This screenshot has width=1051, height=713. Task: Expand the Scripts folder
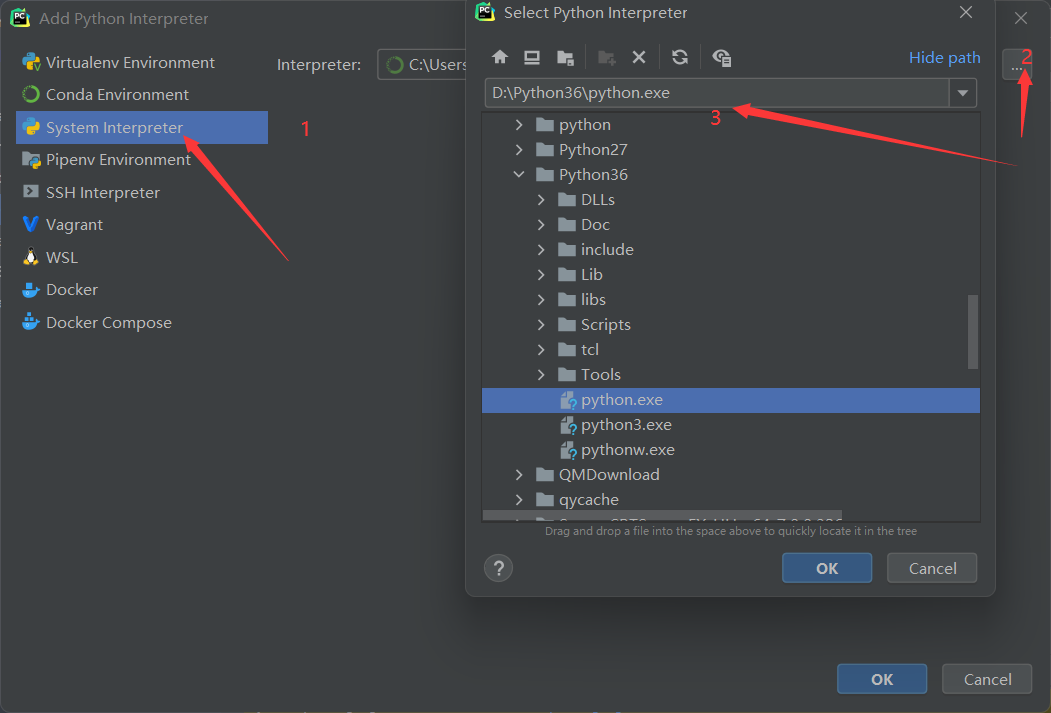point(541,324)
